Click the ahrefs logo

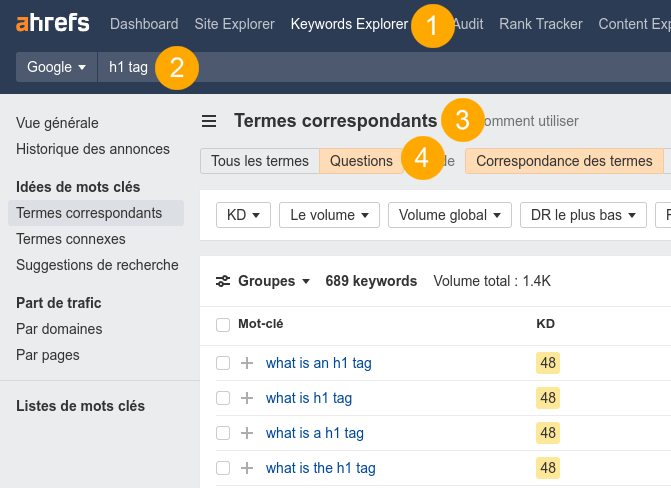click(53, 24)
